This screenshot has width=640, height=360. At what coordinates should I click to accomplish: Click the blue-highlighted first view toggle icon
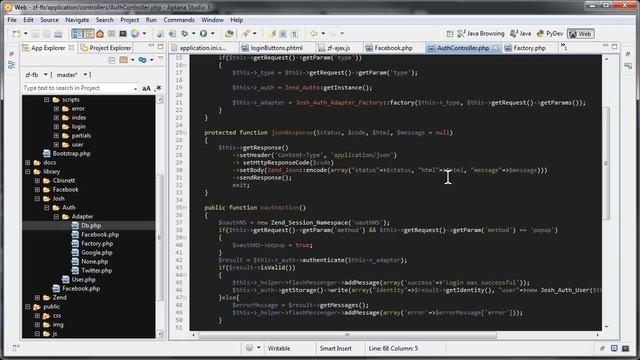click(77, 34)
